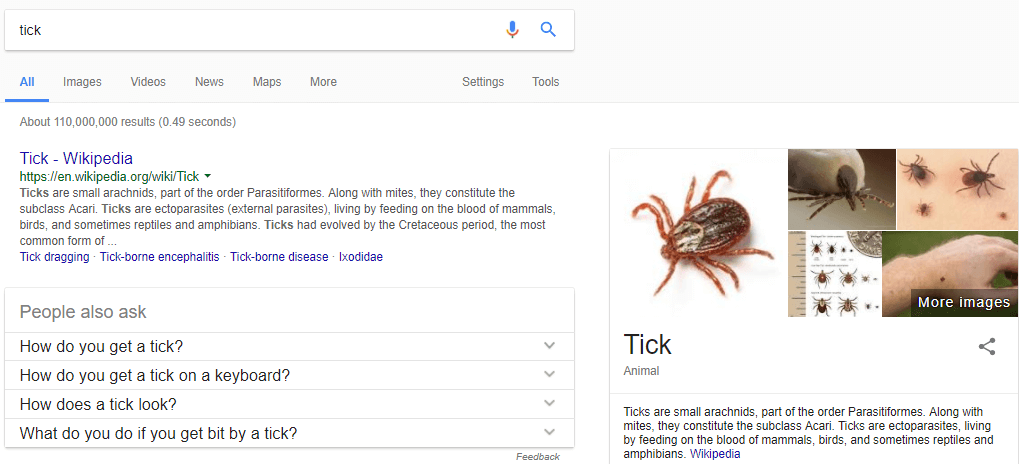
Task: Open the "Tick - Wikipedia" result title
Action: (77, 158)
